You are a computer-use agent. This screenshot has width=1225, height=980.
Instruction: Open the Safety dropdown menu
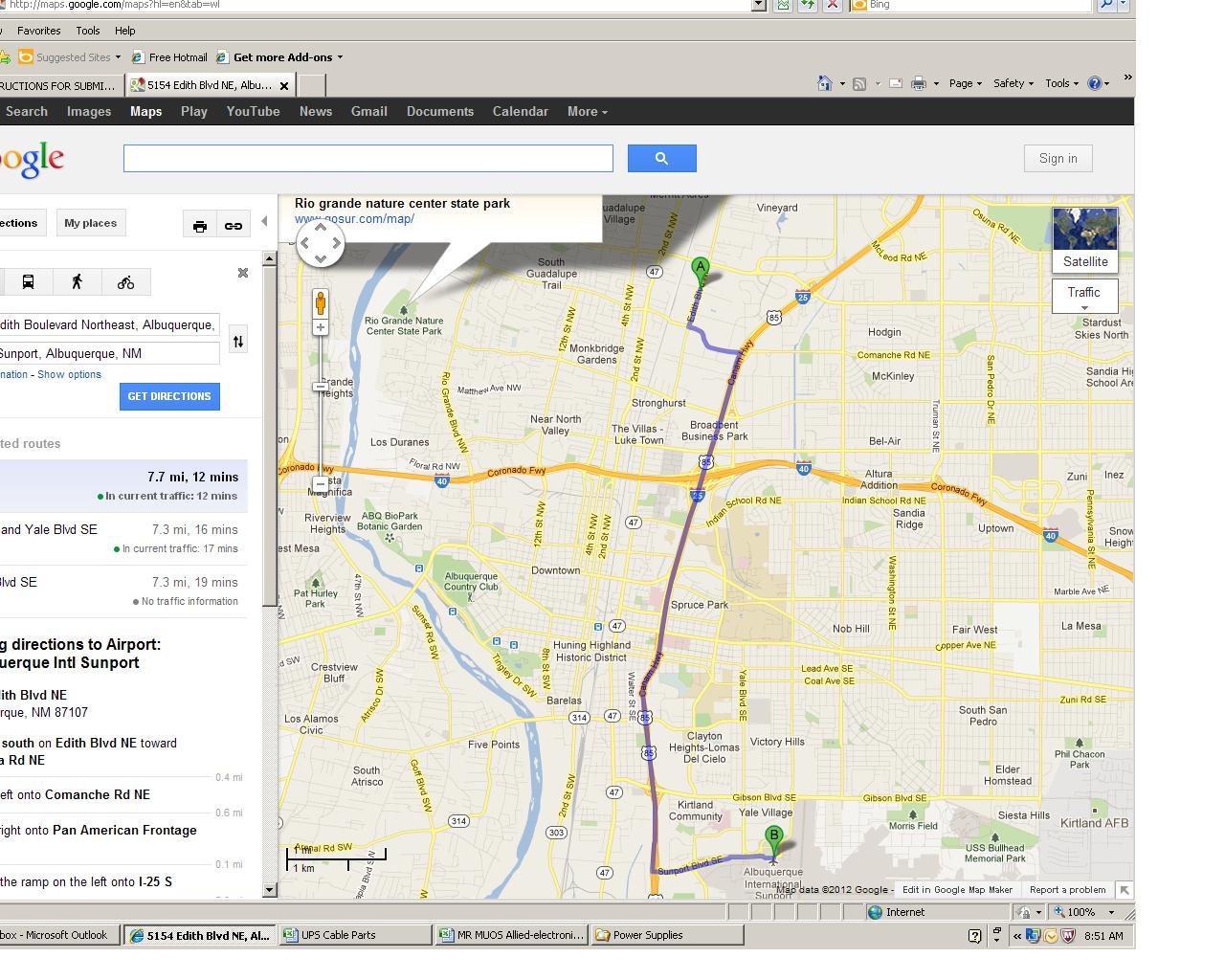click(x=1013, y=83)
